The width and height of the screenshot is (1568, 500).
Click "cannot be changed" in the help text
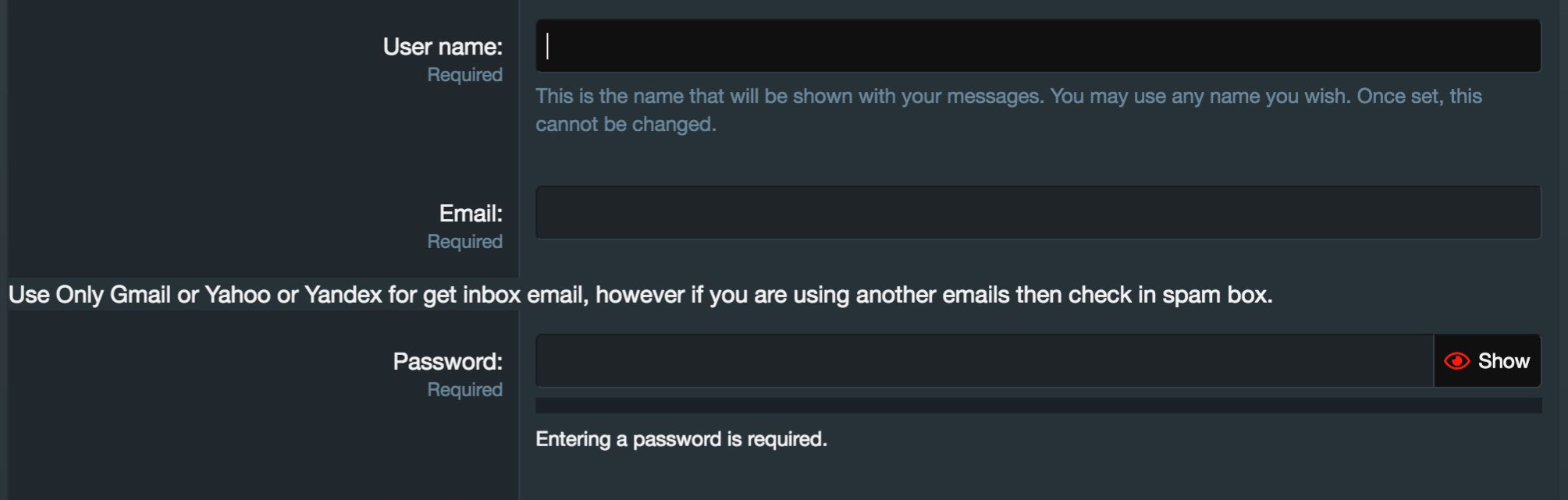625,125
